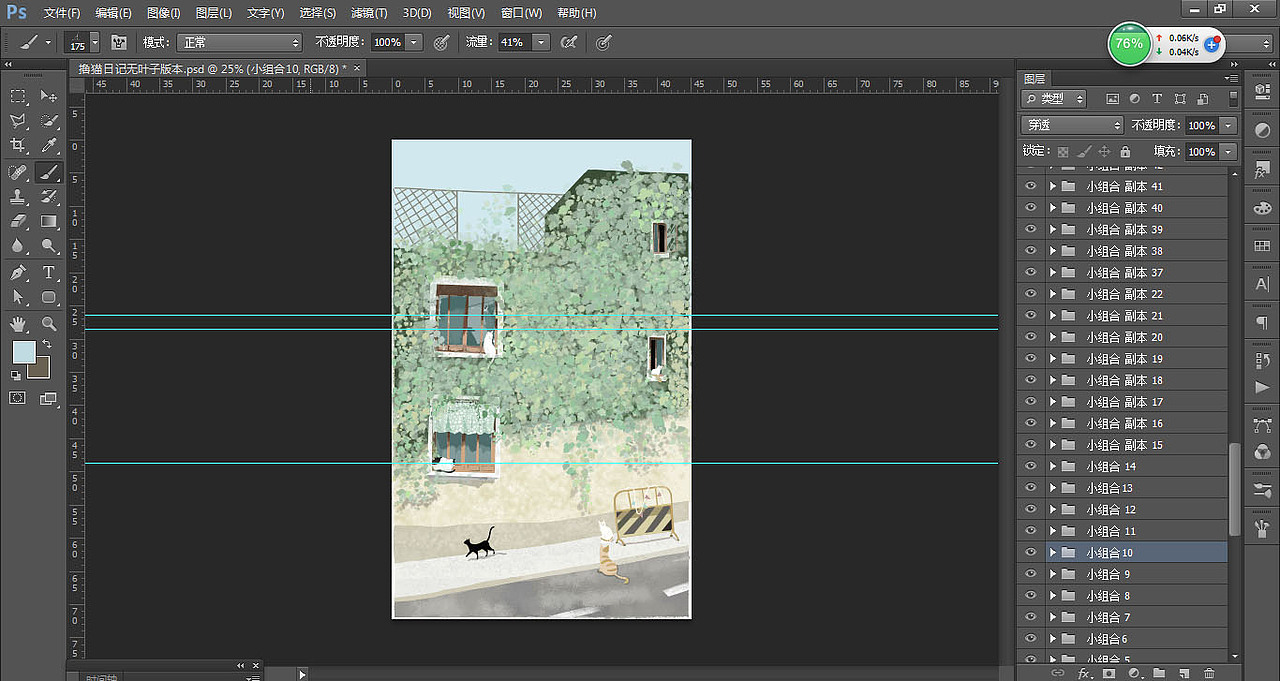Change the screen mode

49,398
